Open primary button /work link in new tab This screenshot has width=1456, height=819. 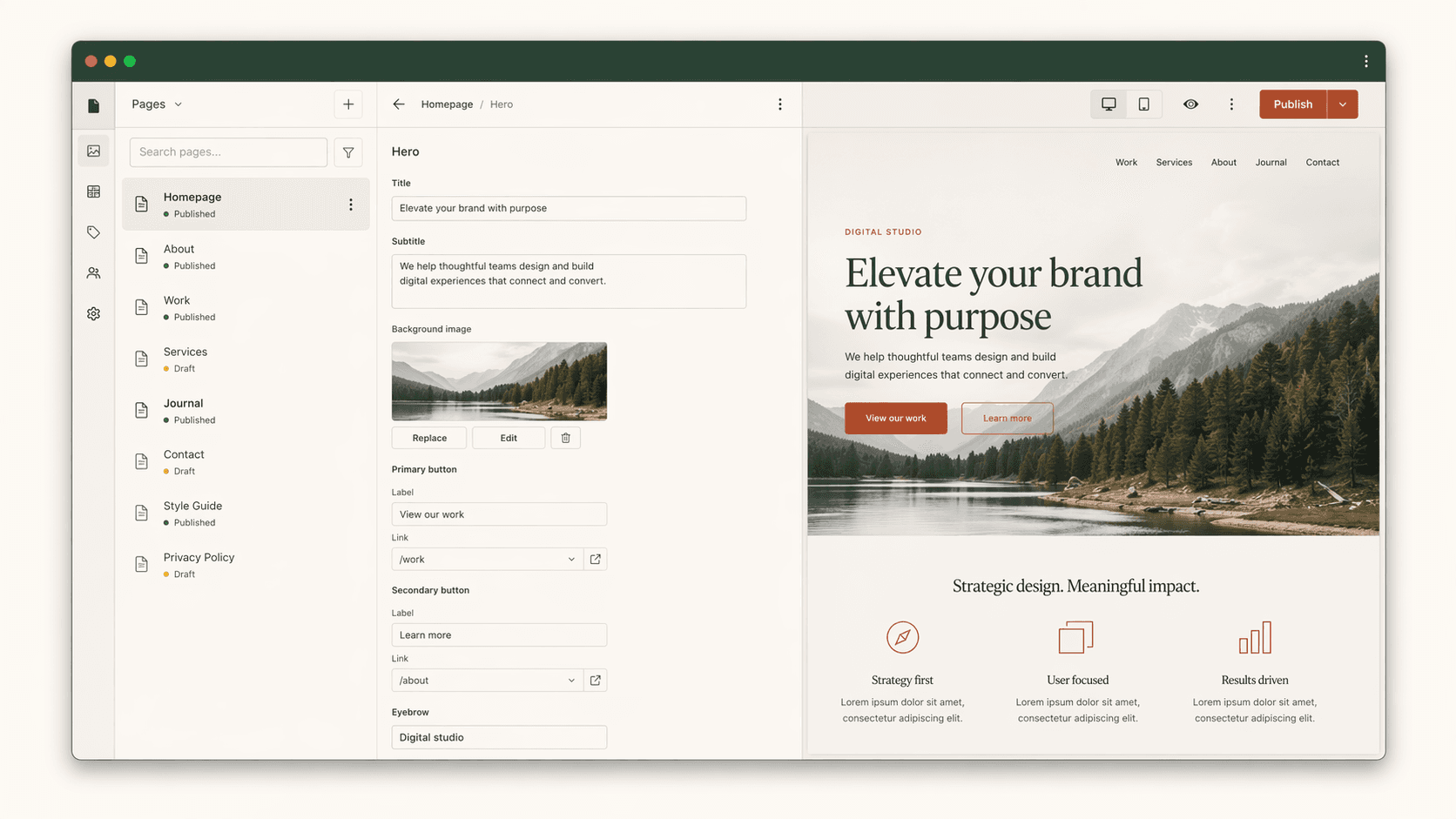[x=596, y=560]
